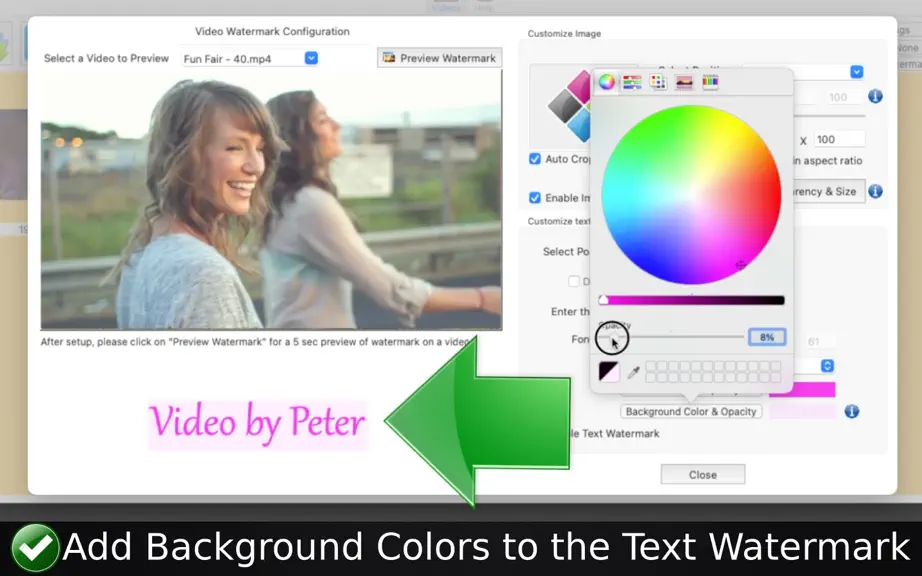Close the watermark configuration dialog
This screenshot has height=576, width=922.
(x=703, y=474)
